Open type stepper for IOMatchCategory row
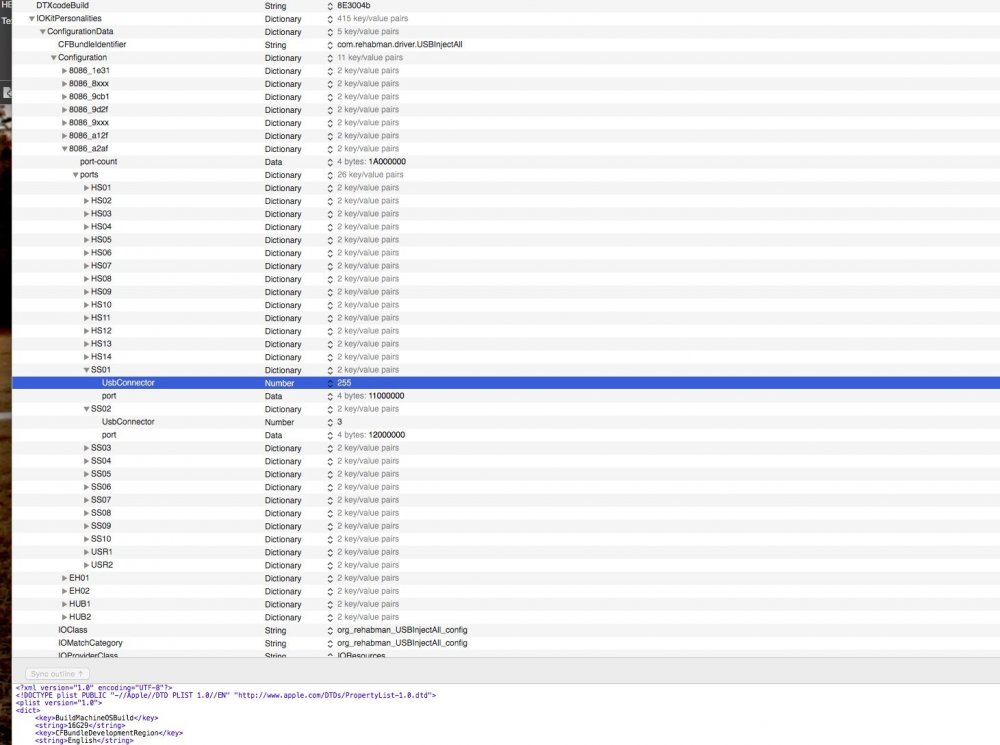1000x745 pixels. [330, 643]
